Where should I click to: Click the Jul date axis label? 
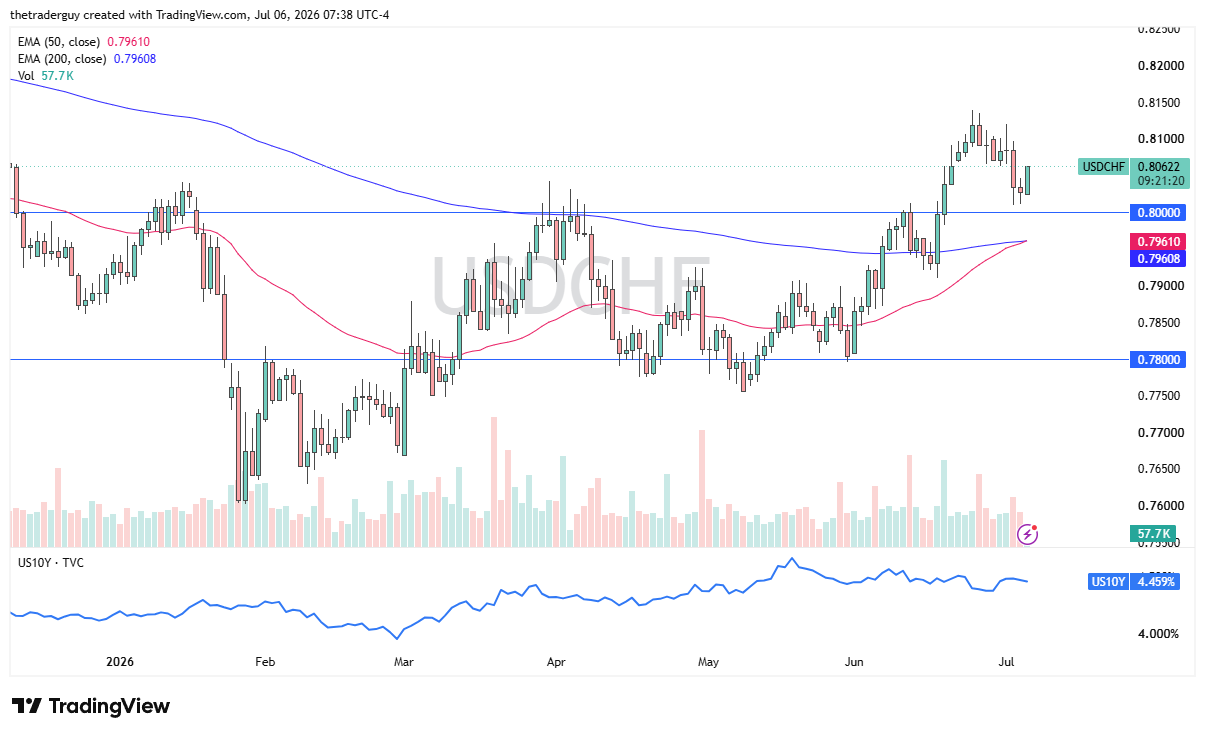[1007, 662]
